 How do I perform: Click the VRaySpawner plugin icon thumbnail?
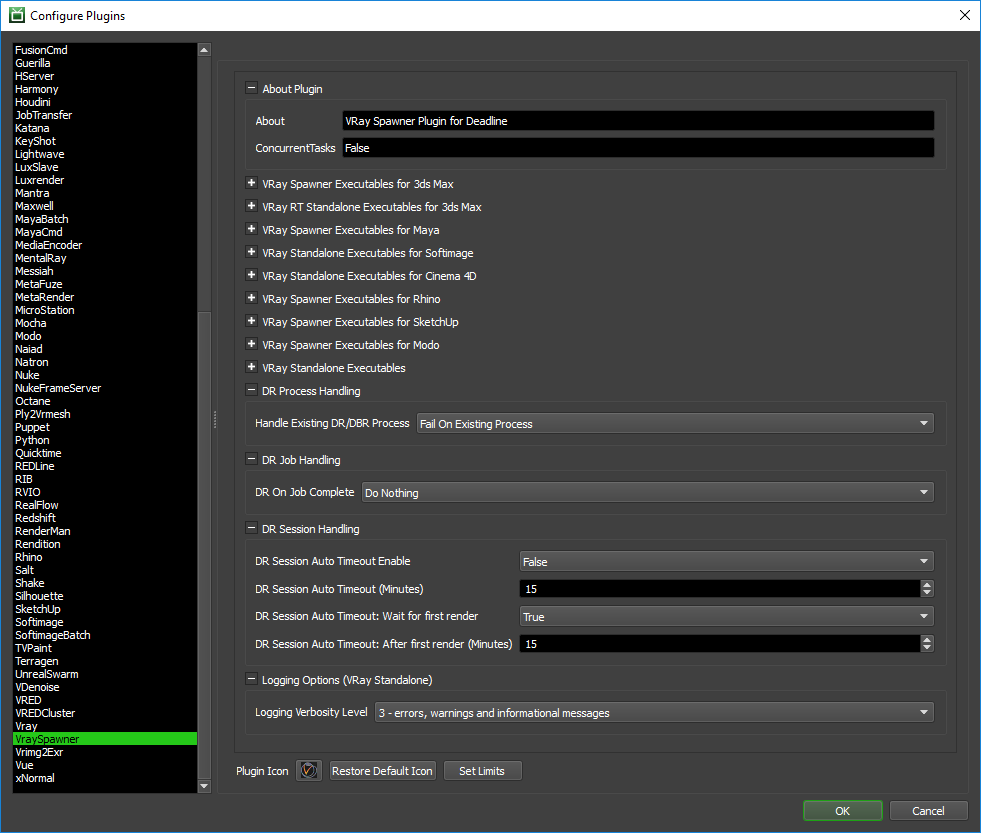point(308,770)
